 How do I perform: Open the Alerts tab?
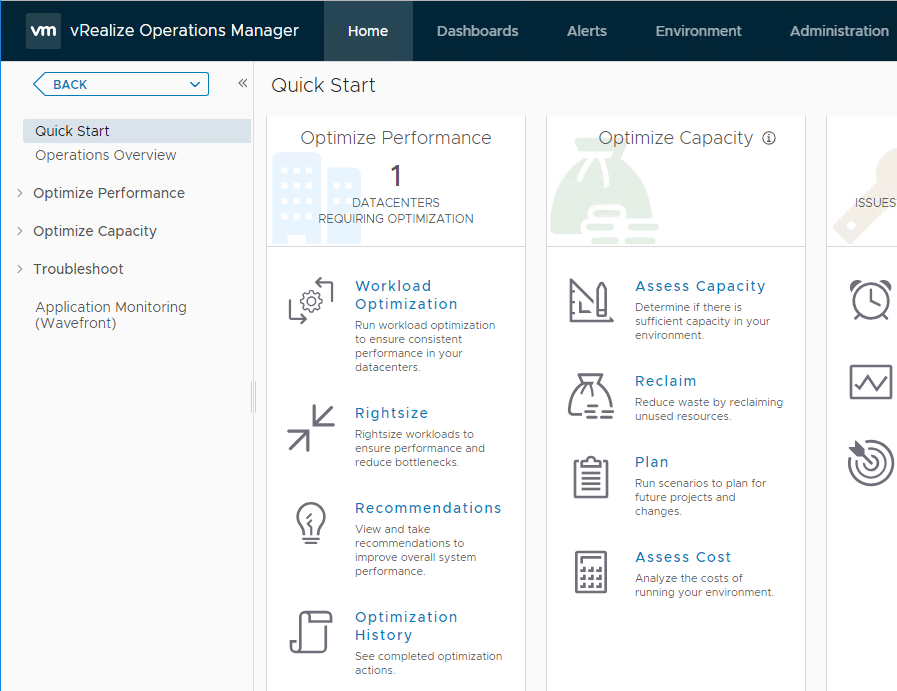click(x=587, y=31)
